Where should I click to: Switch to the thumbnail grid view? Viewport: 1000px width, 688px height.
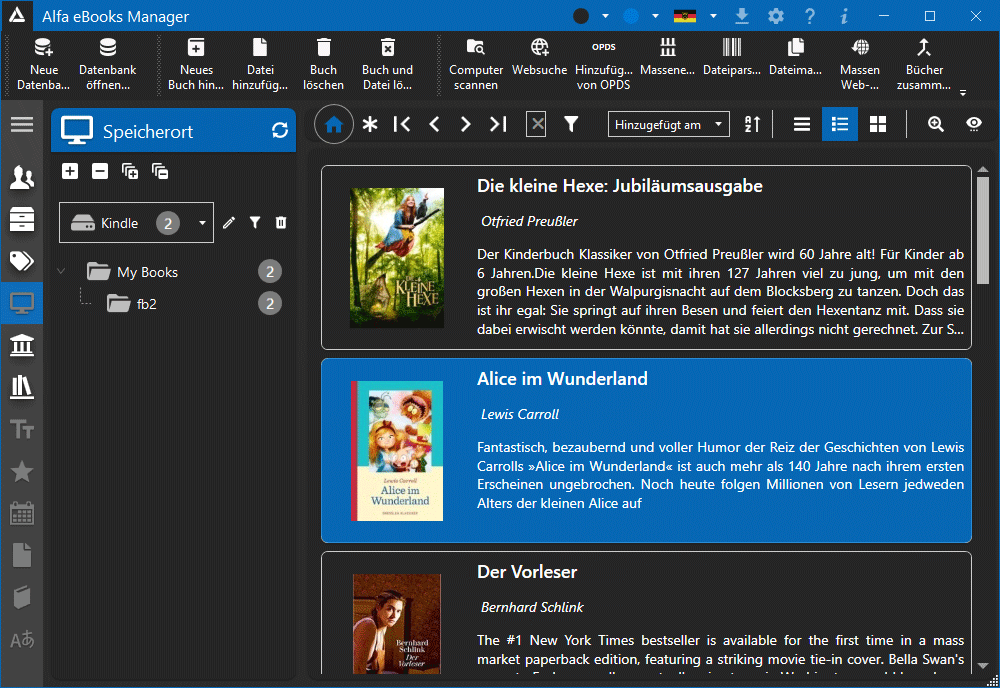tap(878, 124)
